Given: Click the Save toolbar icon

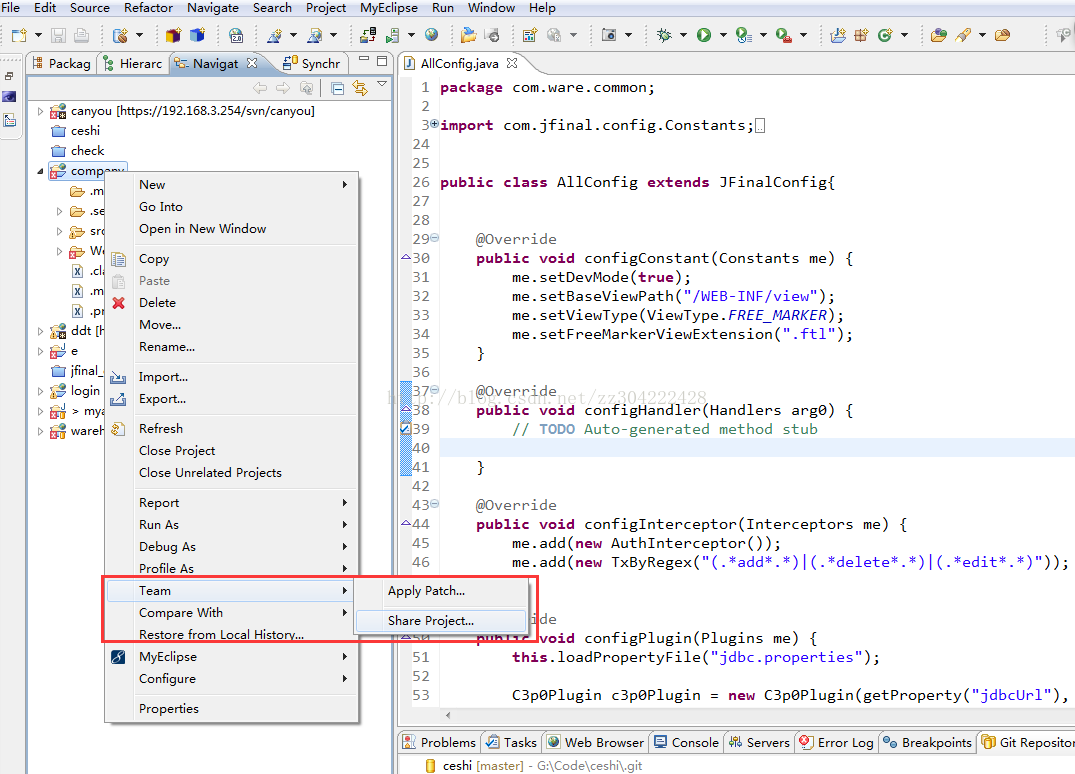Looking at the screenshot, I should tap(58, 35).
